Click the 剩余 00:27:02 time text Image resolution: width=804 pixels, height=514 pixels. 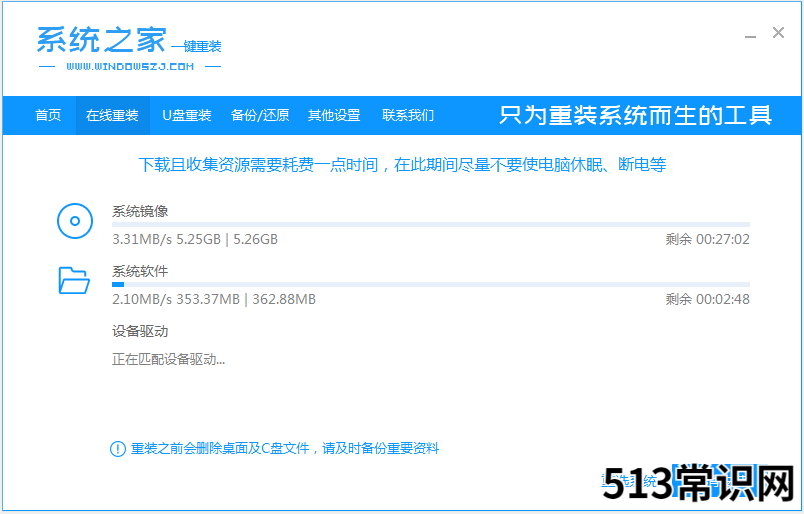(708, 239)
